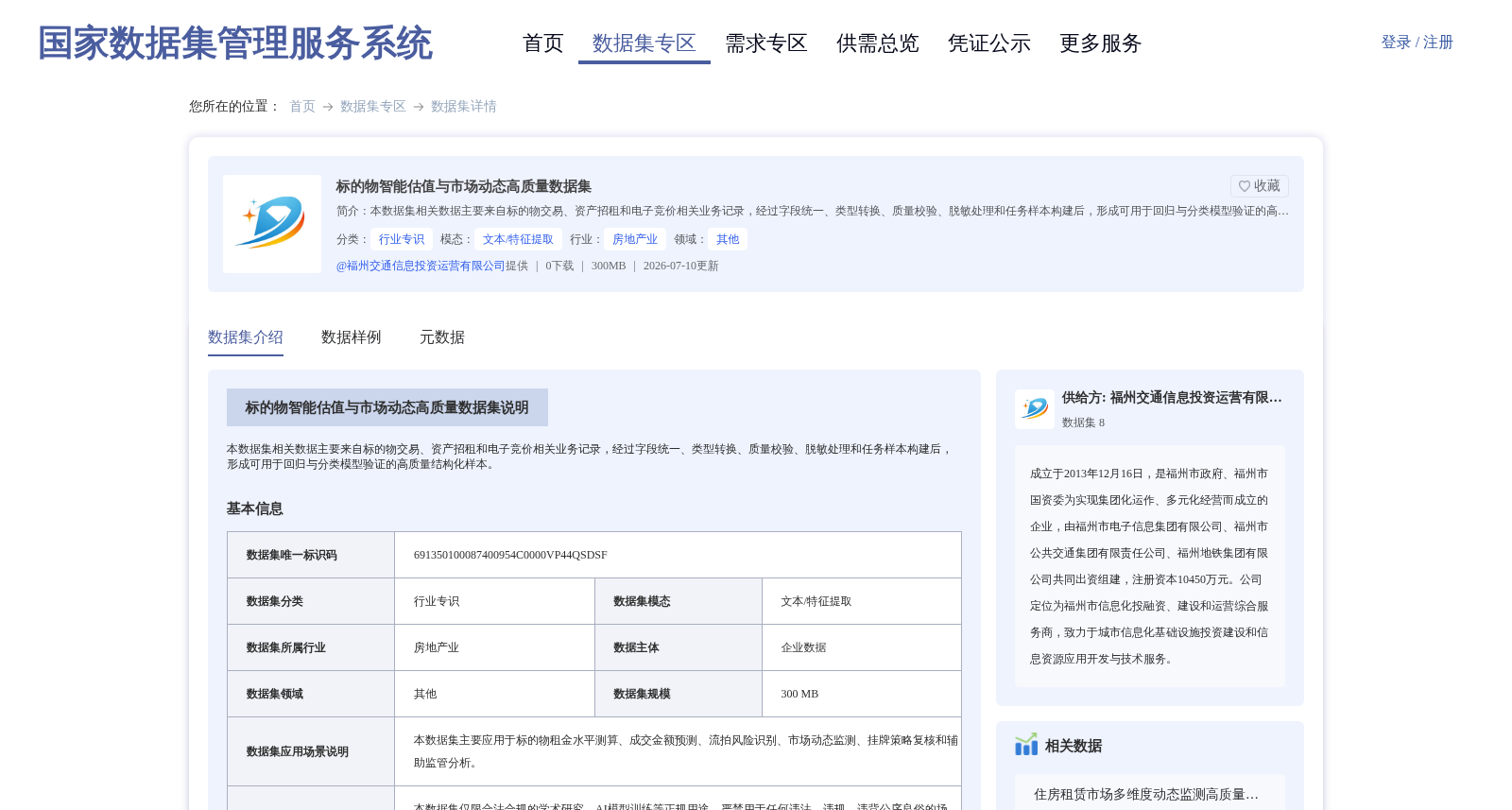Click the 行业专识 category tag

[402, 239]
